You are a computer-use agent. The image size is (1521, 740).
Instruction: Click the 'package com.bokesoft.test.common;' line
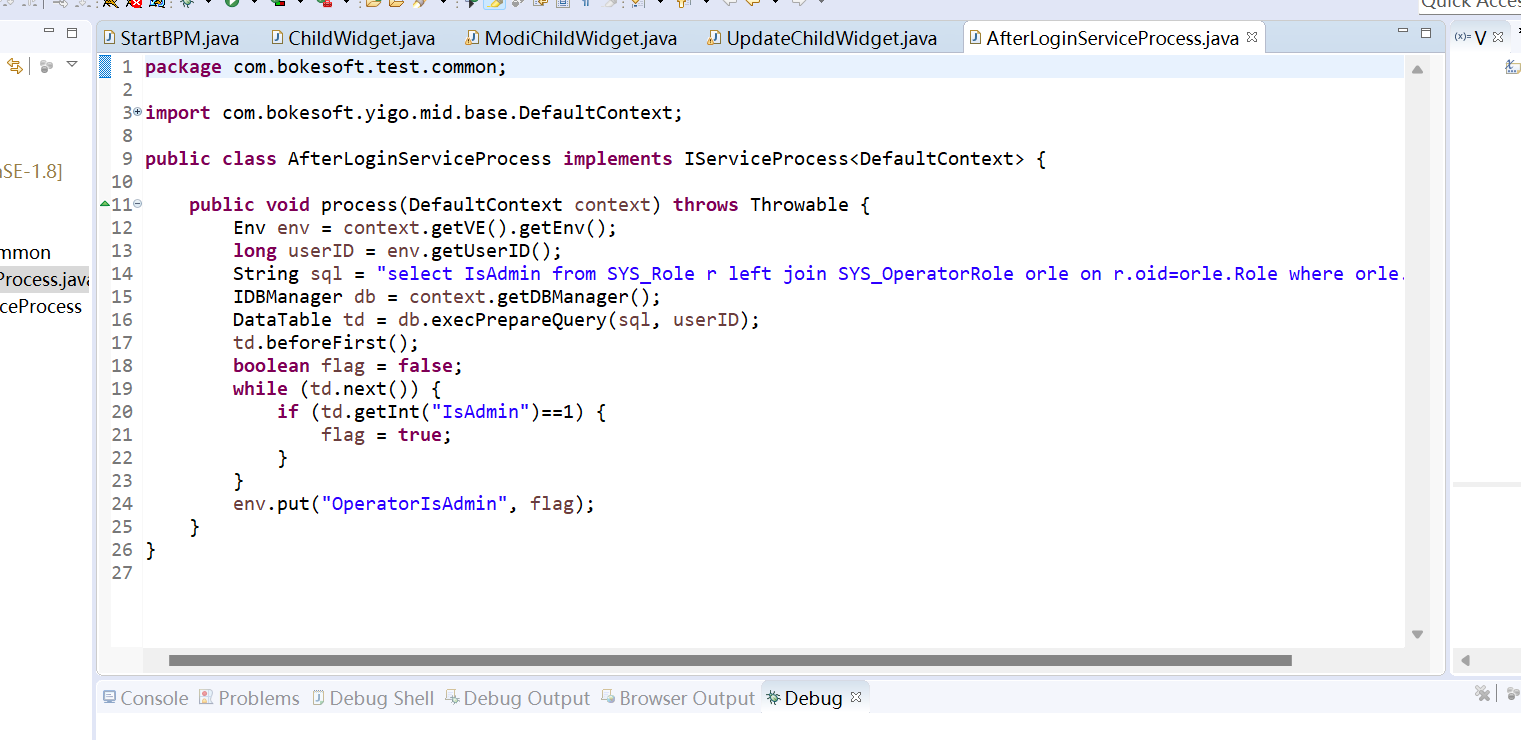coord(326,67)
